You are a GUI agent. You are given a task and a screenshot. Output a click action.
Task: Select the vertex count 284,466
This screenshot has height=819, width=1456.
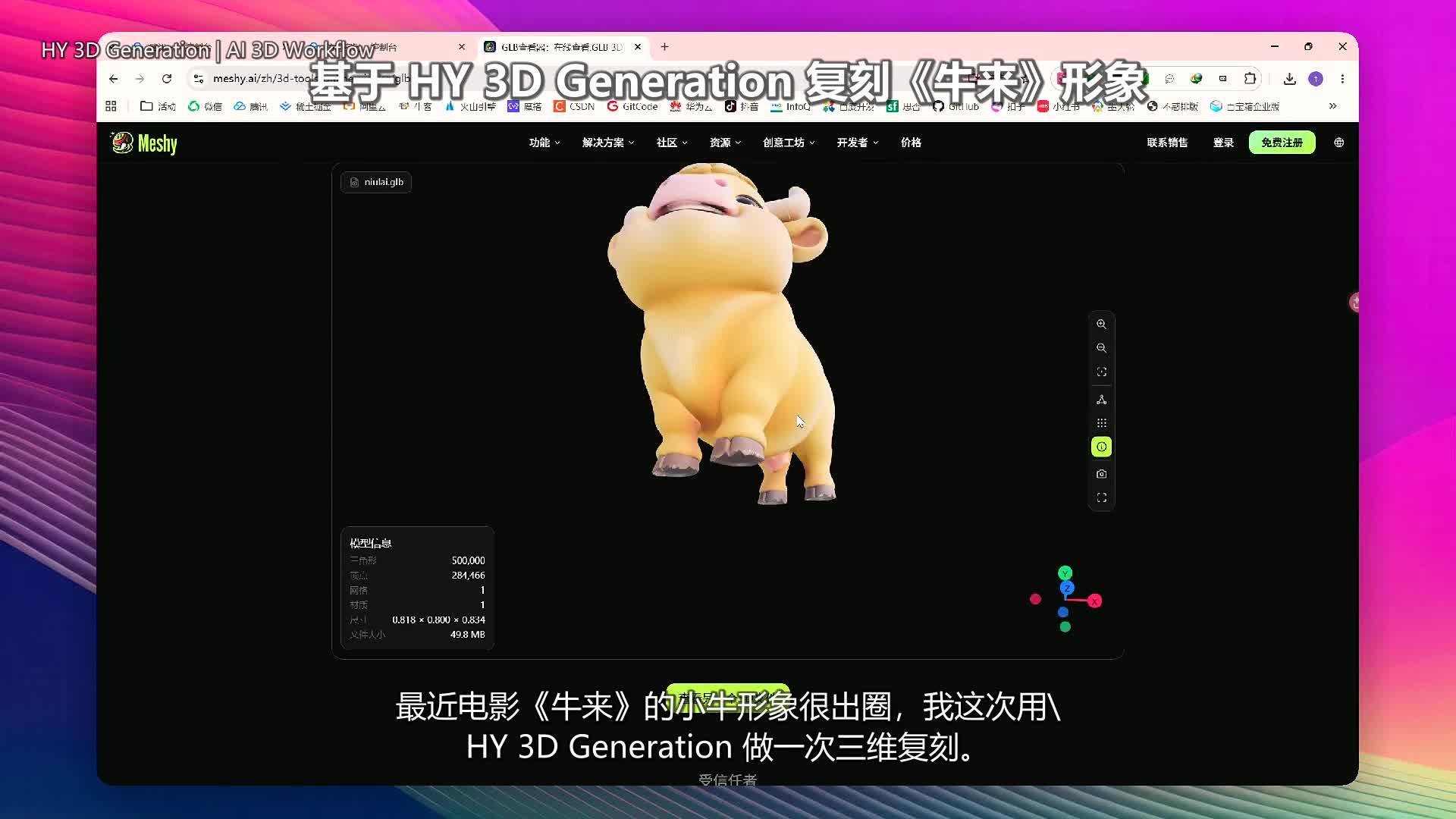click(468, 576)
